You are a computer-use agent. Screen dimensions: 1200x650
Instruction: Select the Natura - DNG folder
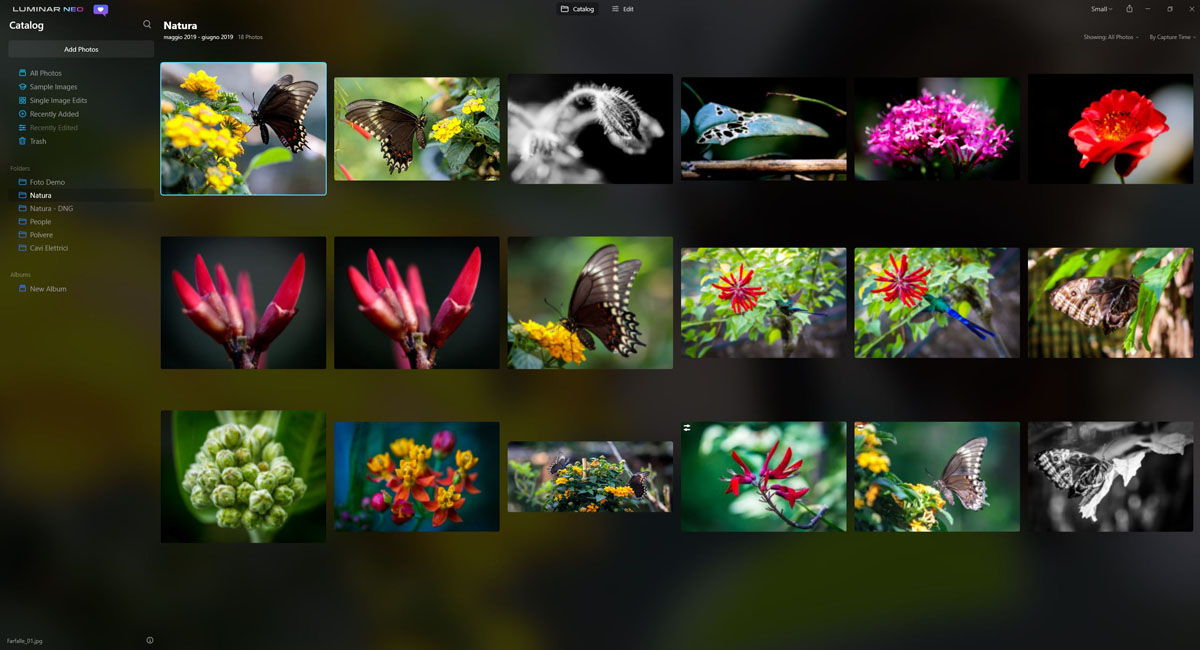[x=51, y=208]
